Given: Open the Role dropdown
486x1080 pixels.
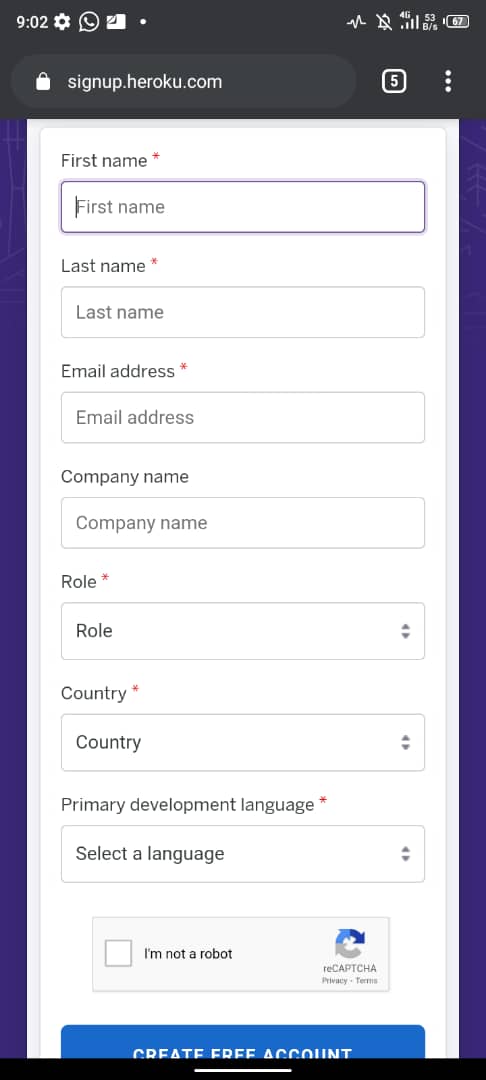Looking at the screenshot, I should [x=243, y=631].
